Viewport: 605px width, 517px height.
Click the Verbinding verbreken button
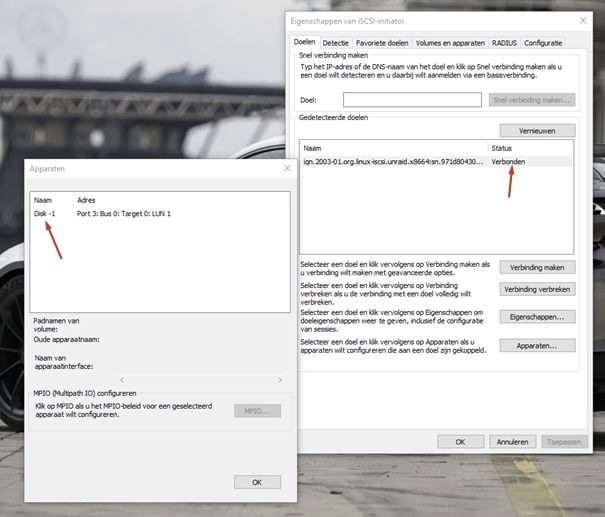537,289
